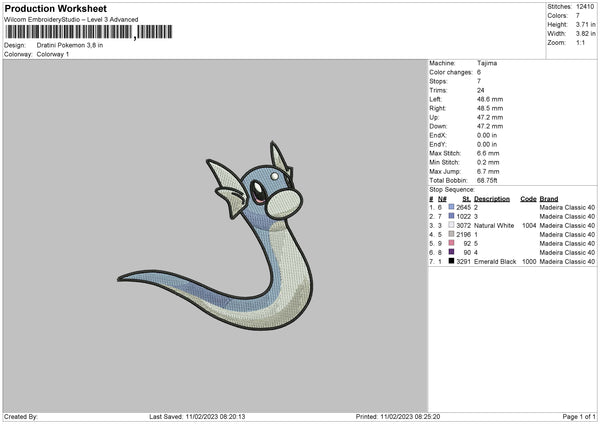Screen dimensions: 600x424
Task: Click the Page 1 of 1 footer label
Action: coord(579,416)
